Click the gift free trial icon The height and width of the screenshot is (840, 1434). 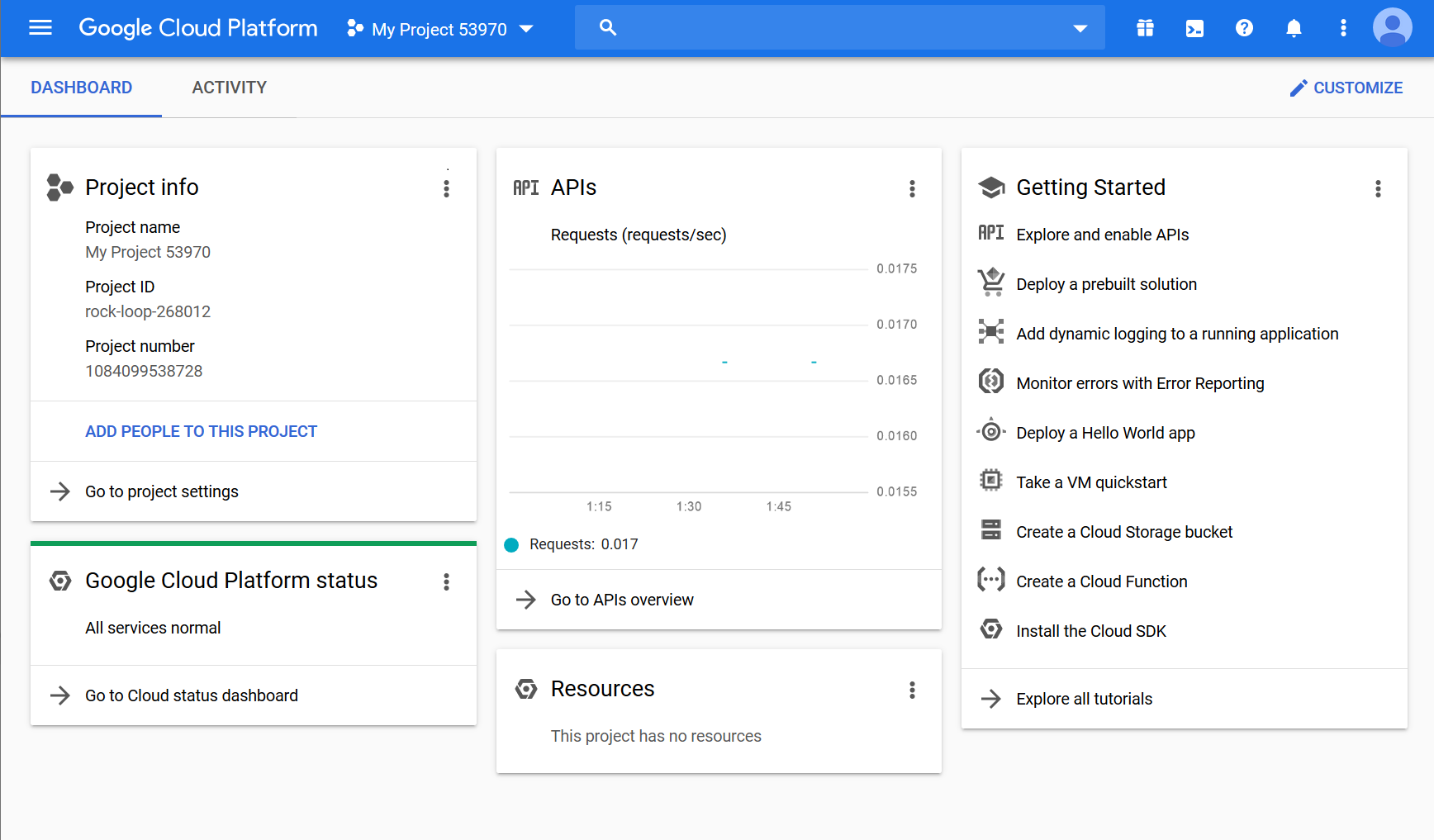tap(1145, 28)
